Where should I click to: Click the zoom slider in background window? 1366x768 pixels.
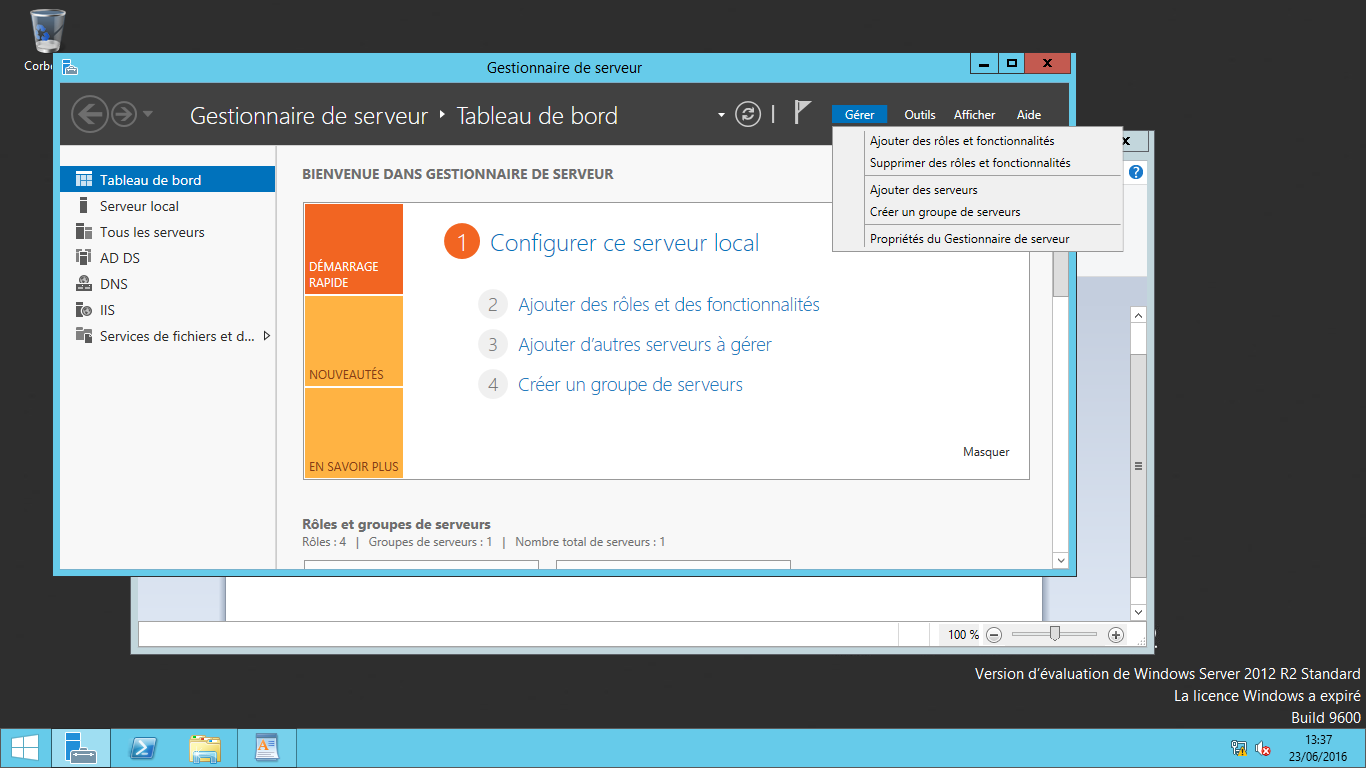click(1055, 634)
